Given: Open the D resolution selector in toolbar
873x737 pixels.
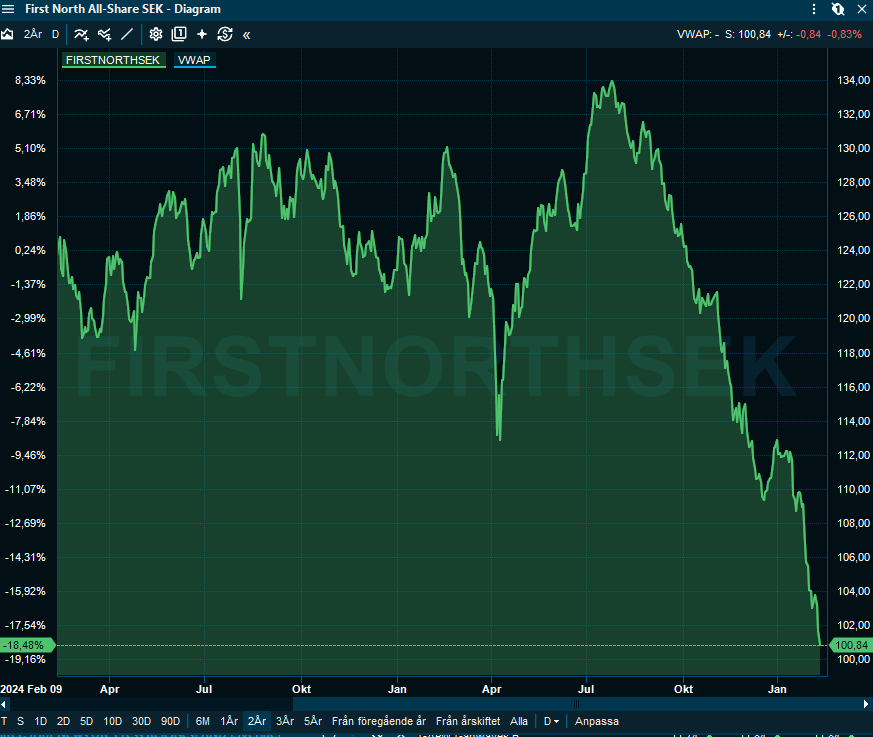Looking at the screenshot, I should pyautogui.click(x=56, y=35).
